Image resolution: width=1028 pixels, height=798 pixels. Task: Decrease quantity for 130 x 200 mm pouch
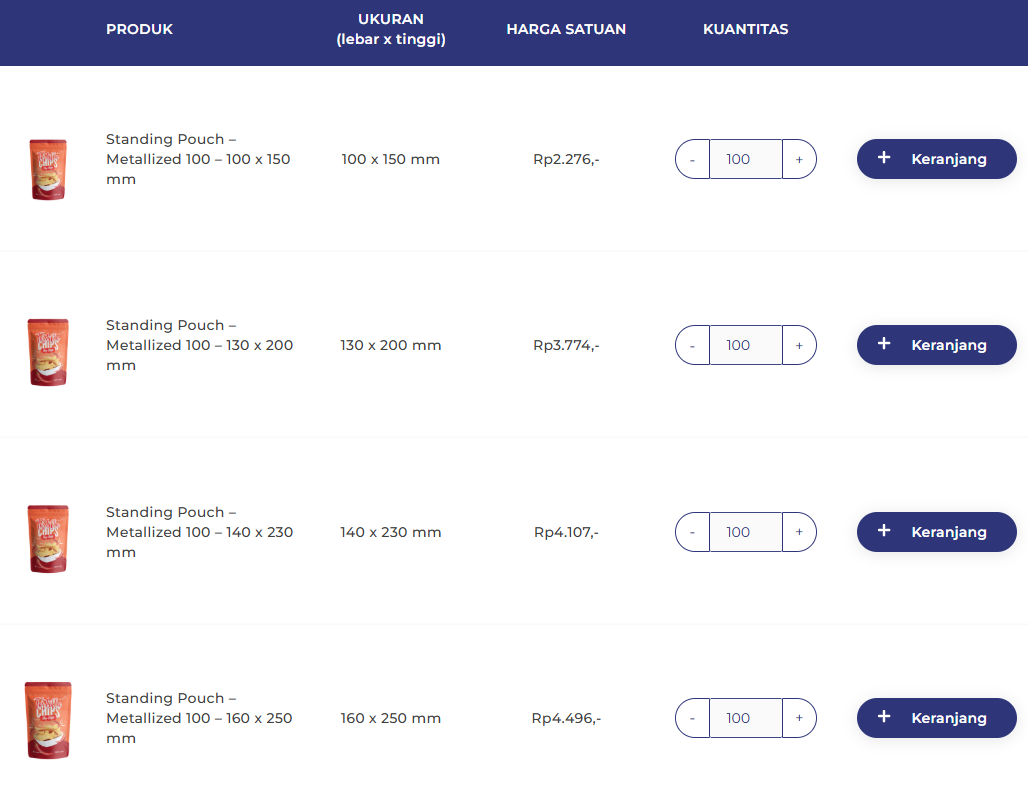(692, 345)
